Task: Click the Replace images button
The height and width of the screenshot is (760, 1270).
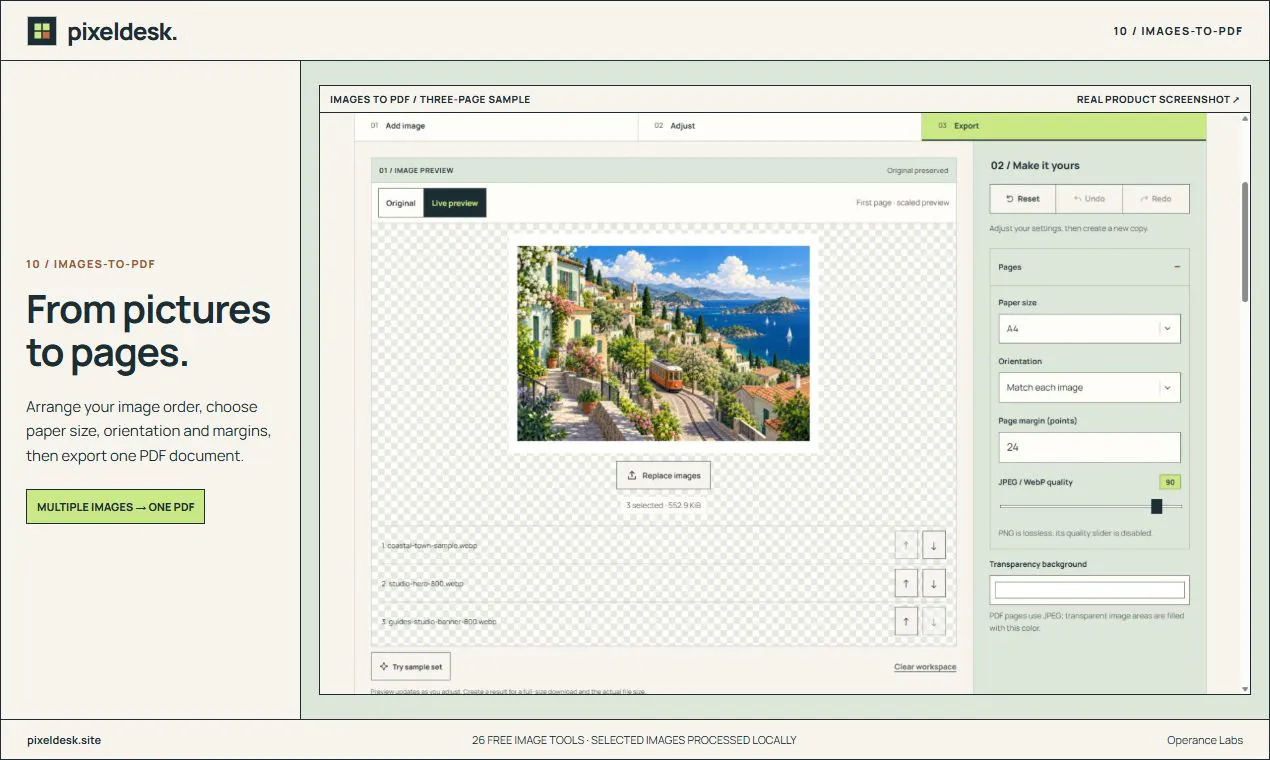Action: 663,475
